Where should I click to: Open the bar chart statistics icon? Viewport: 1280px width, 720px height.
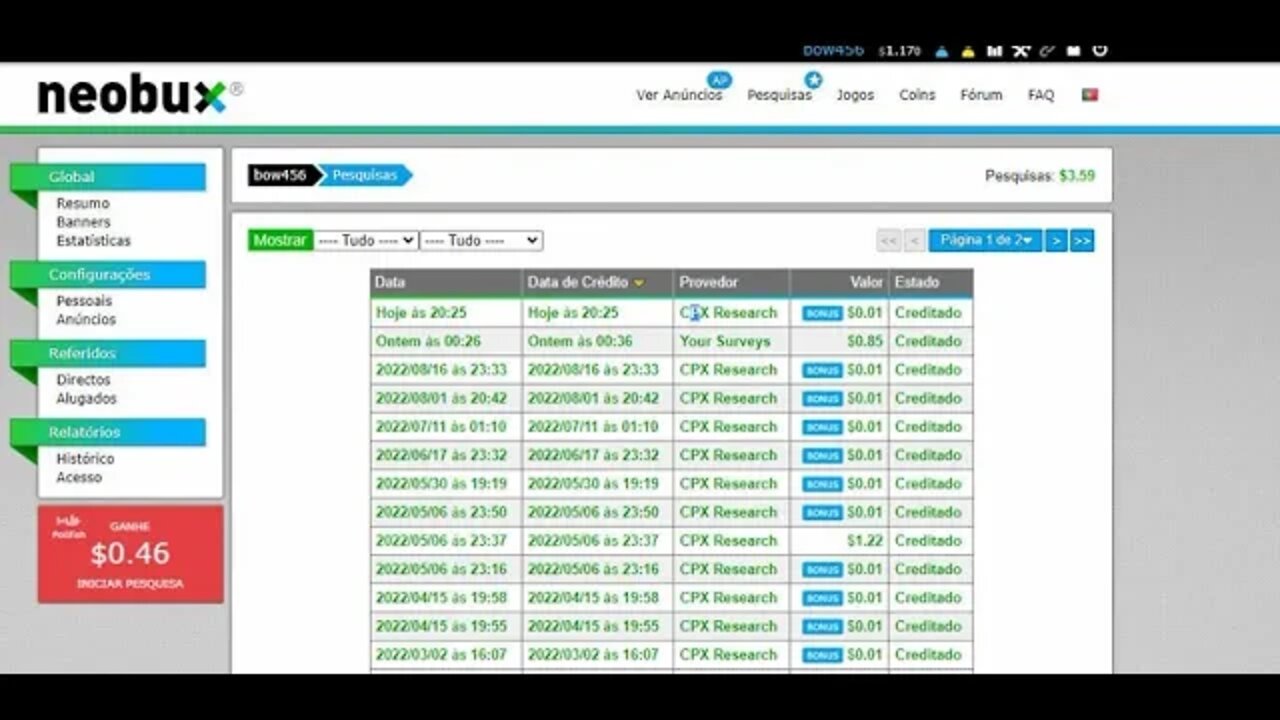(994, 51)
